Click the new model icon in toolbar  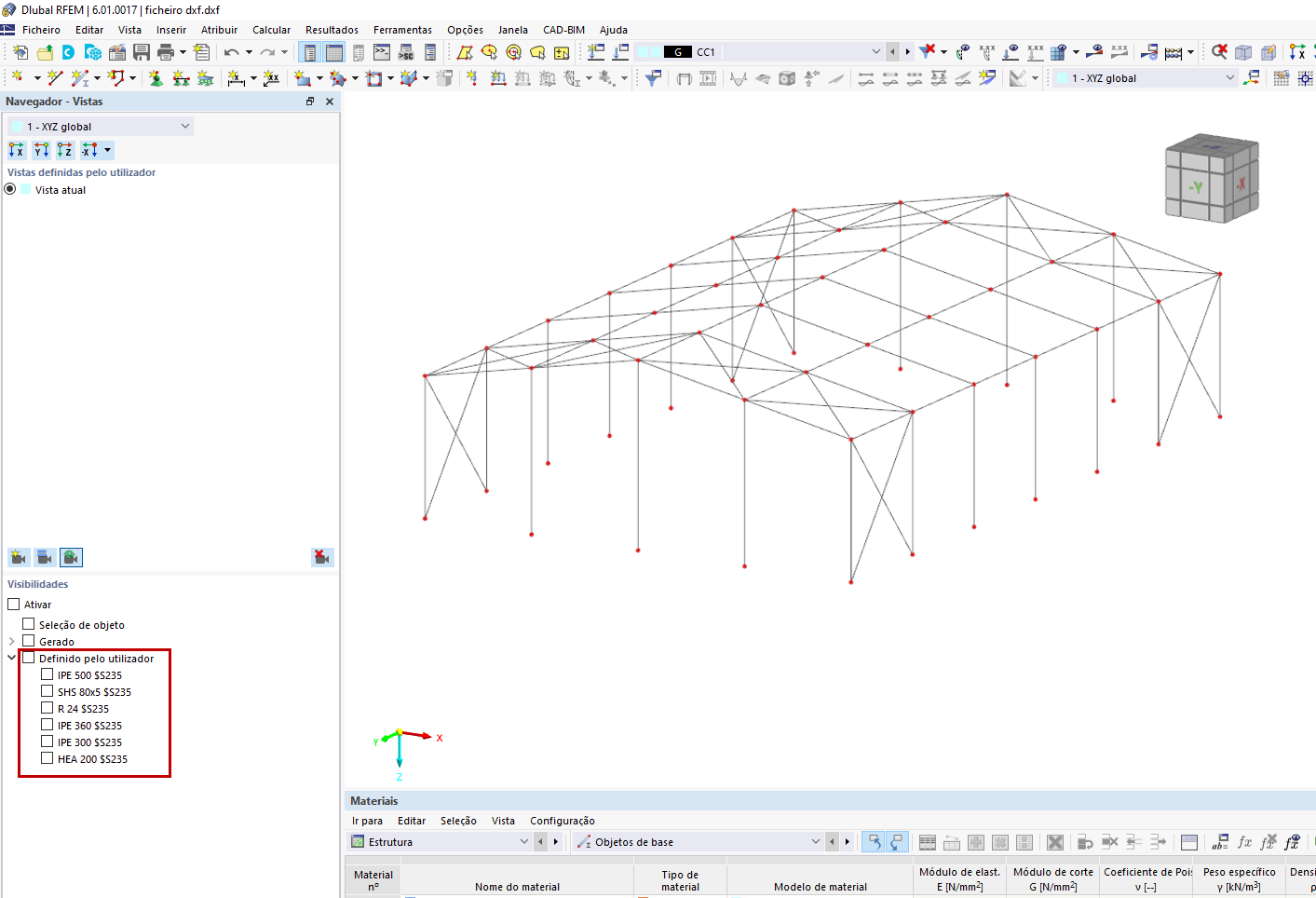20,52
